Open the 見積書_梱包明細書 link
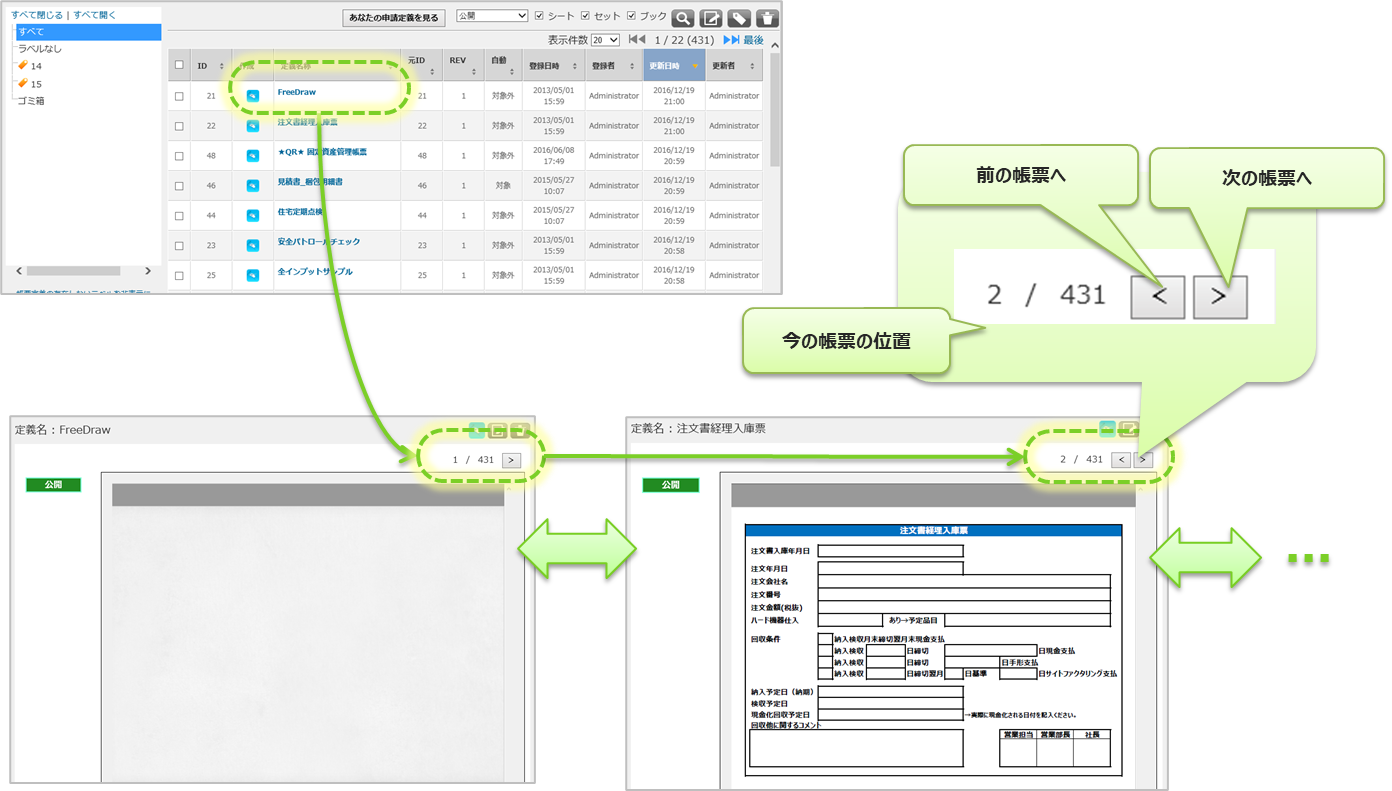 [317, 183]
